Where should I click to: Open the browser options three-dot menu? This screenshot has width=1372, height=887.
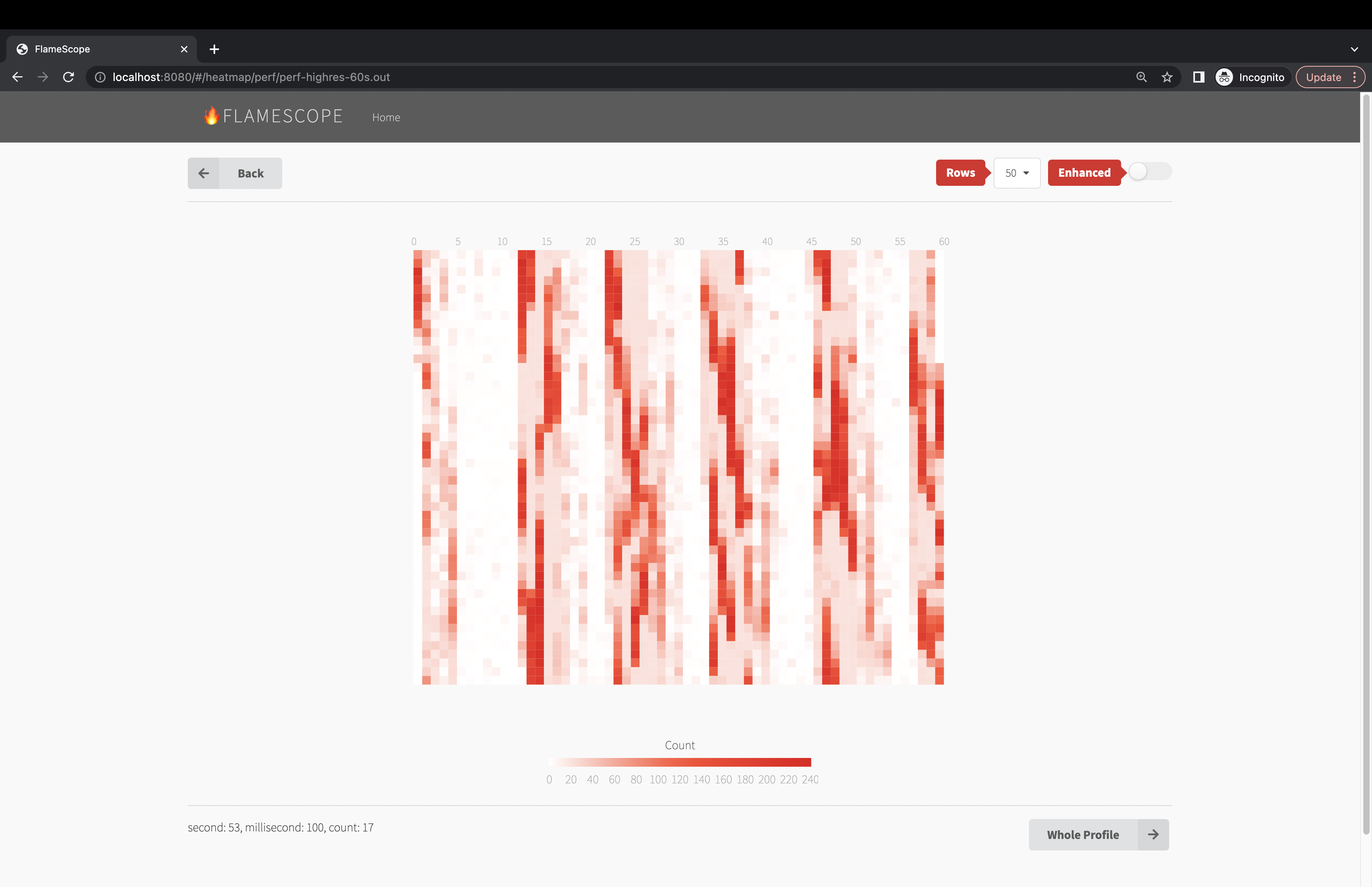(1354, 77)
